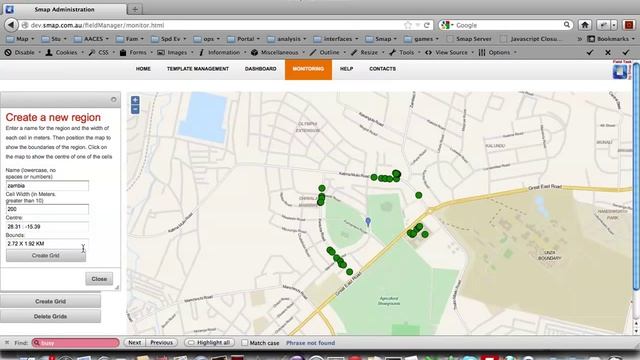Open the Information developer menu
640x360 pixels.
click(x=222, y=52)
